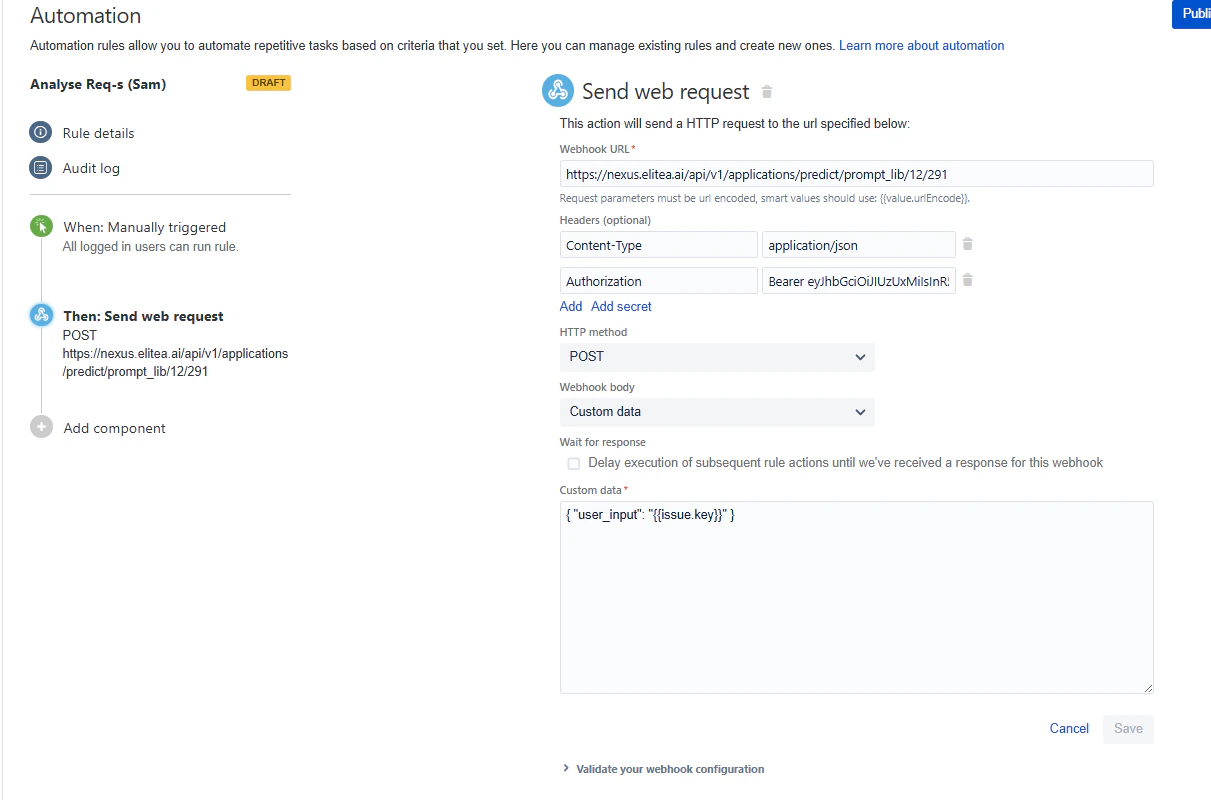Save the web request configuration
Image resolution: width=1211 pixels, height=800 pixels.
point(1127,728)
